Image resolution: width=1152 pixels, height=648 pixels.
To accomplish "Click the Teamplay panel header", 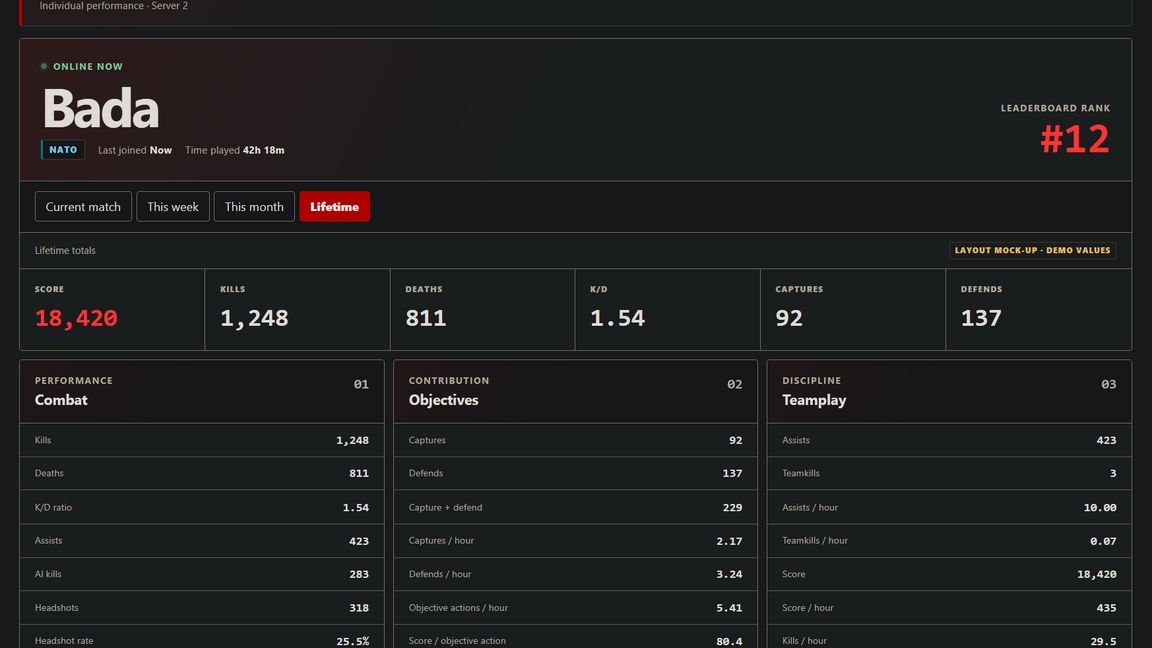I will coord(949,391).
